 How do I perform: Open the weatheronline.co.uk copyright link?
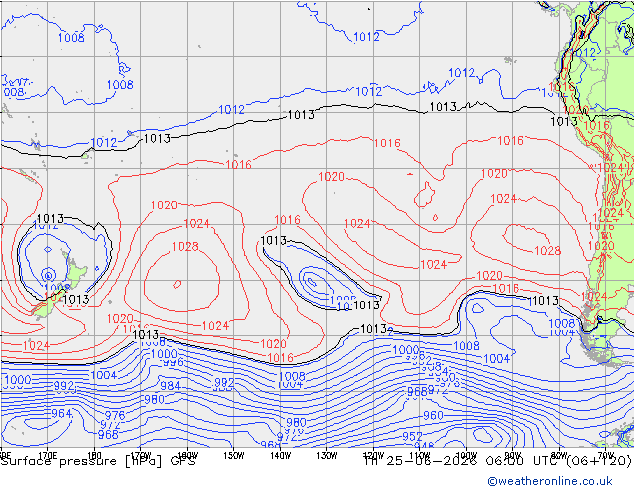click(x=550, y=481)
